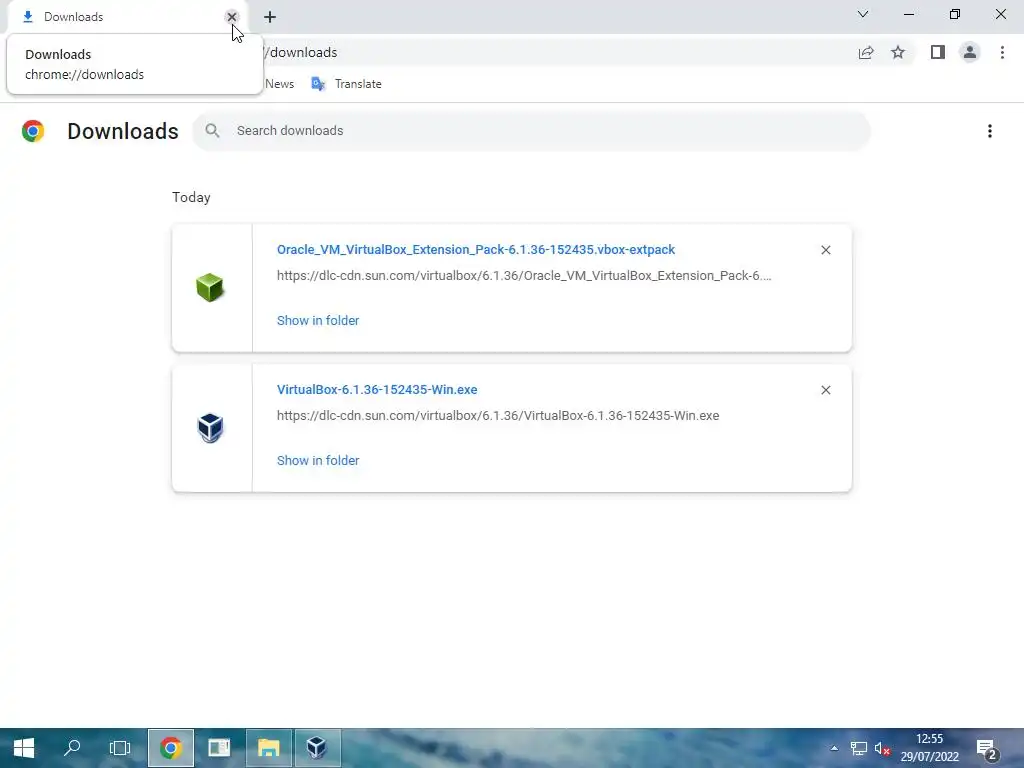This screenshot has height=768, width=1024.
Task: Open Chrome's three-dot menu in the toolbar
Action: coord(1002,52)
